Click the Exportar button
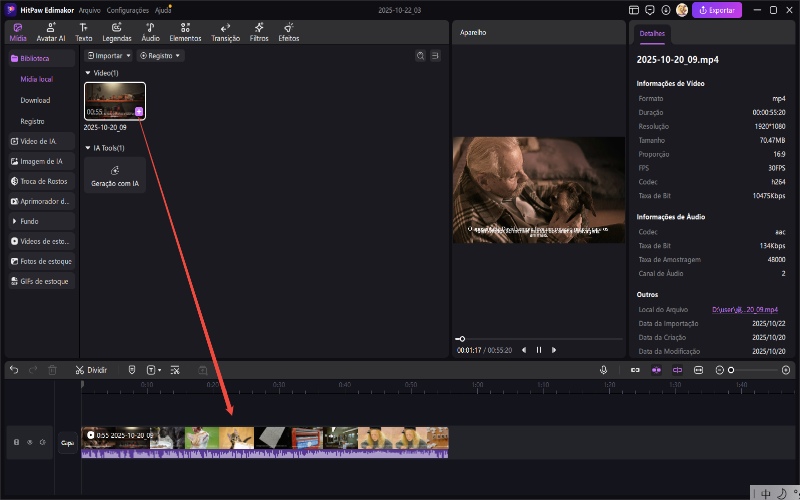The height and width of the screenshot is (500, 800). pyautogui.click(x=718, y=10)
